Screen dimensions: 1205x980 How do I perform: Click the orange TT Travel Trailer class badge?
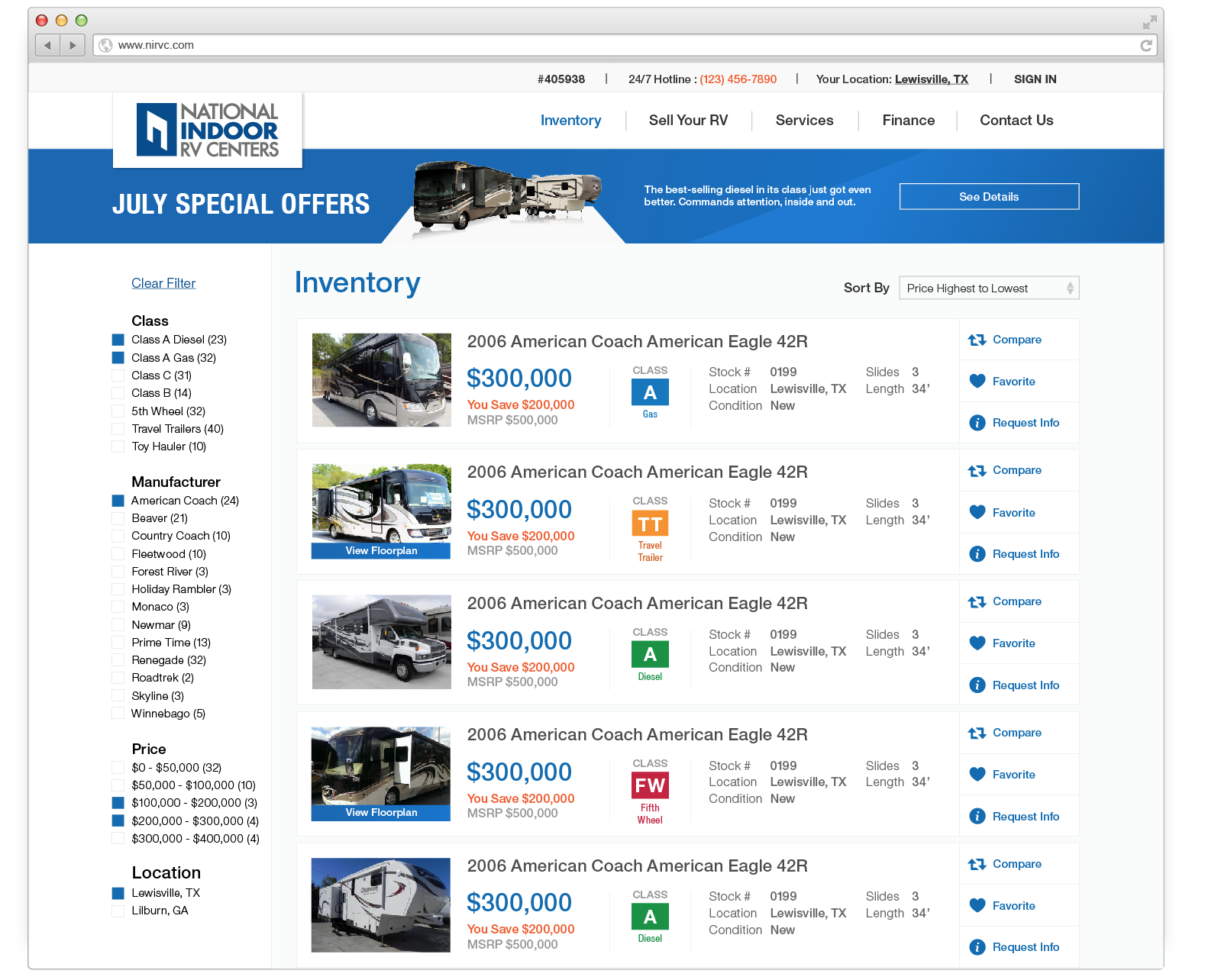pos(650,524)
